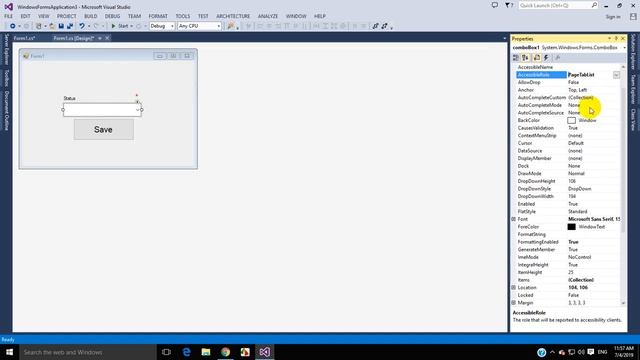This screenshot has width=640, height=360.
Task: Select the AllowDrop property row
Action: pos(568,82)
